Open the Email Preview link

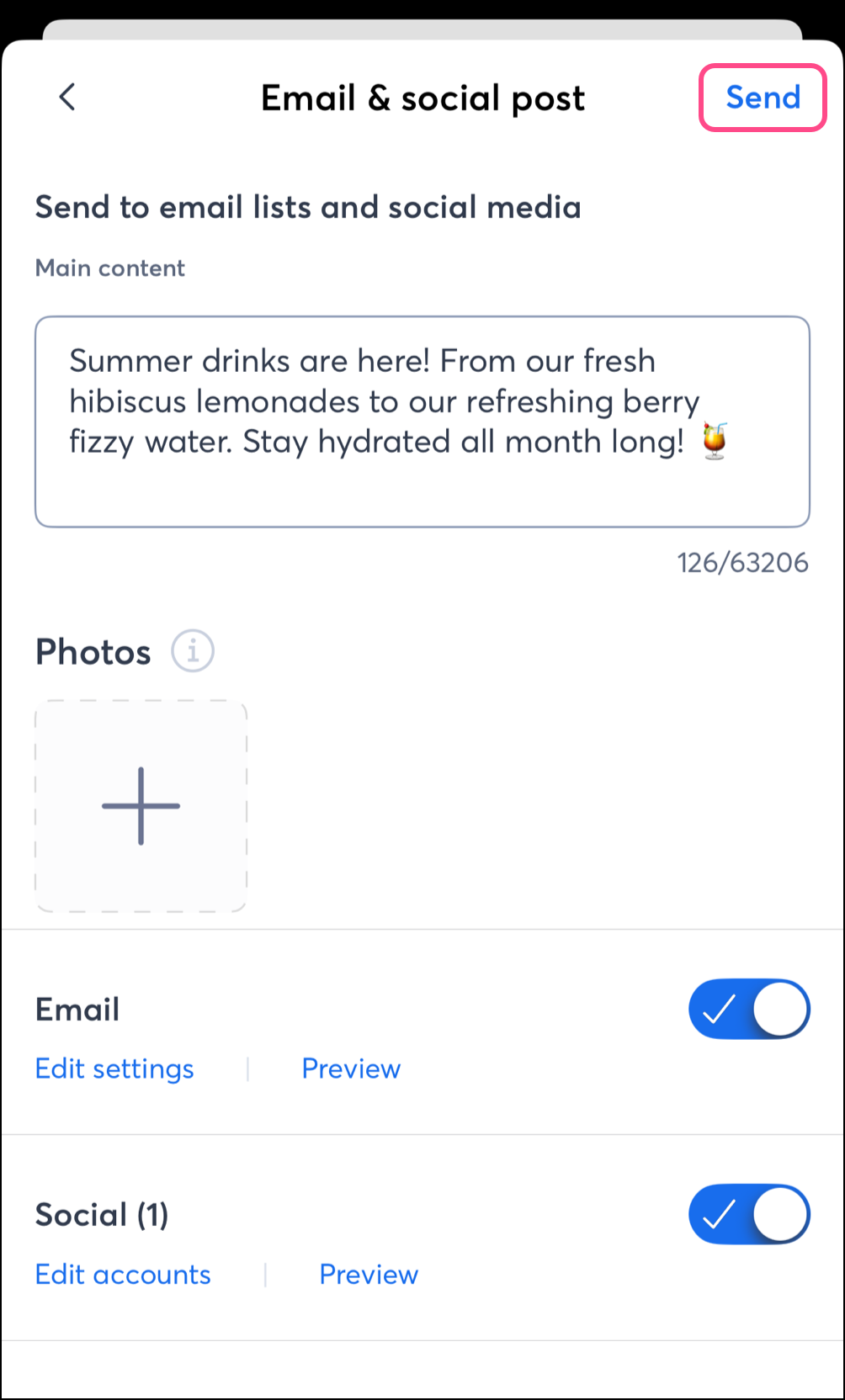click(351, 1069)
